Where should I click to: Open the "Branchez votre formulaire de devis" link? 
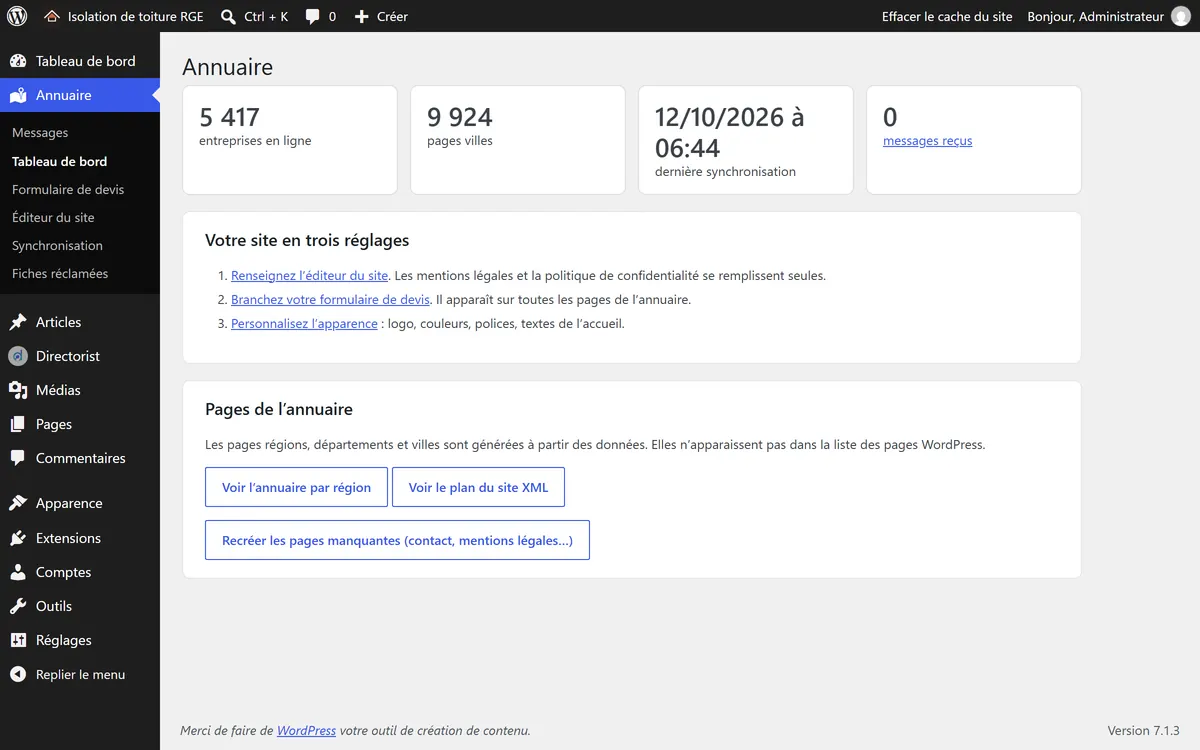coord(330,299)
